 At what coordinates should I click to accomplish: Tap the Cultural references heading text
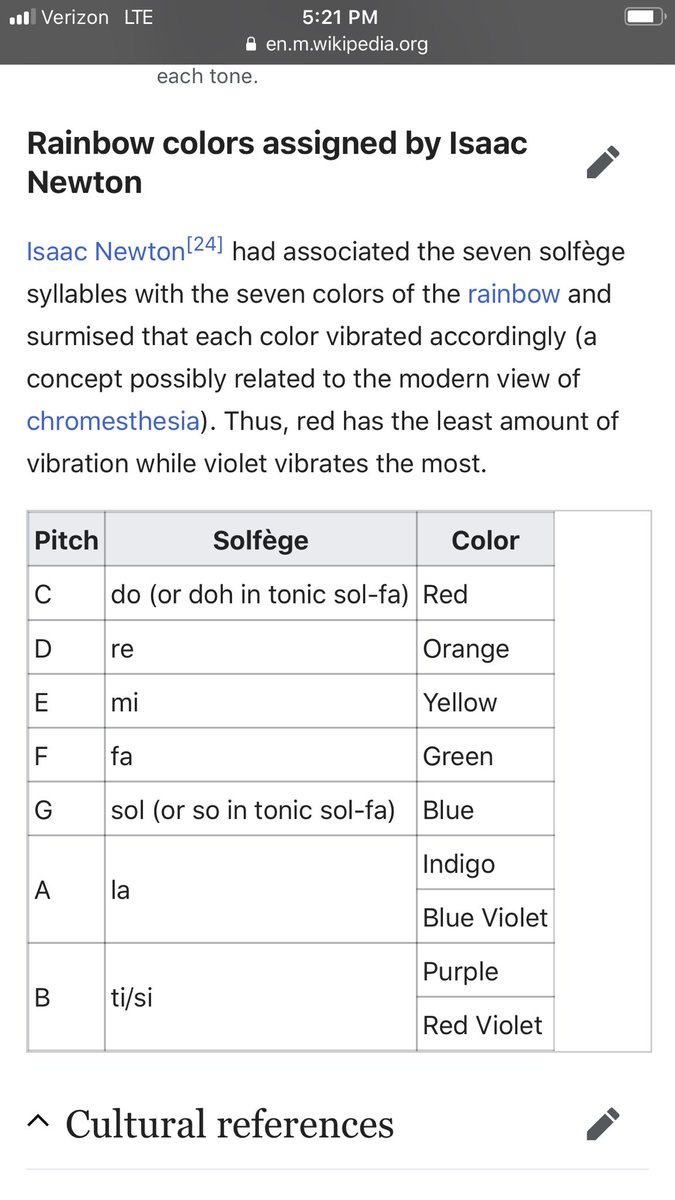point(229,1124)
